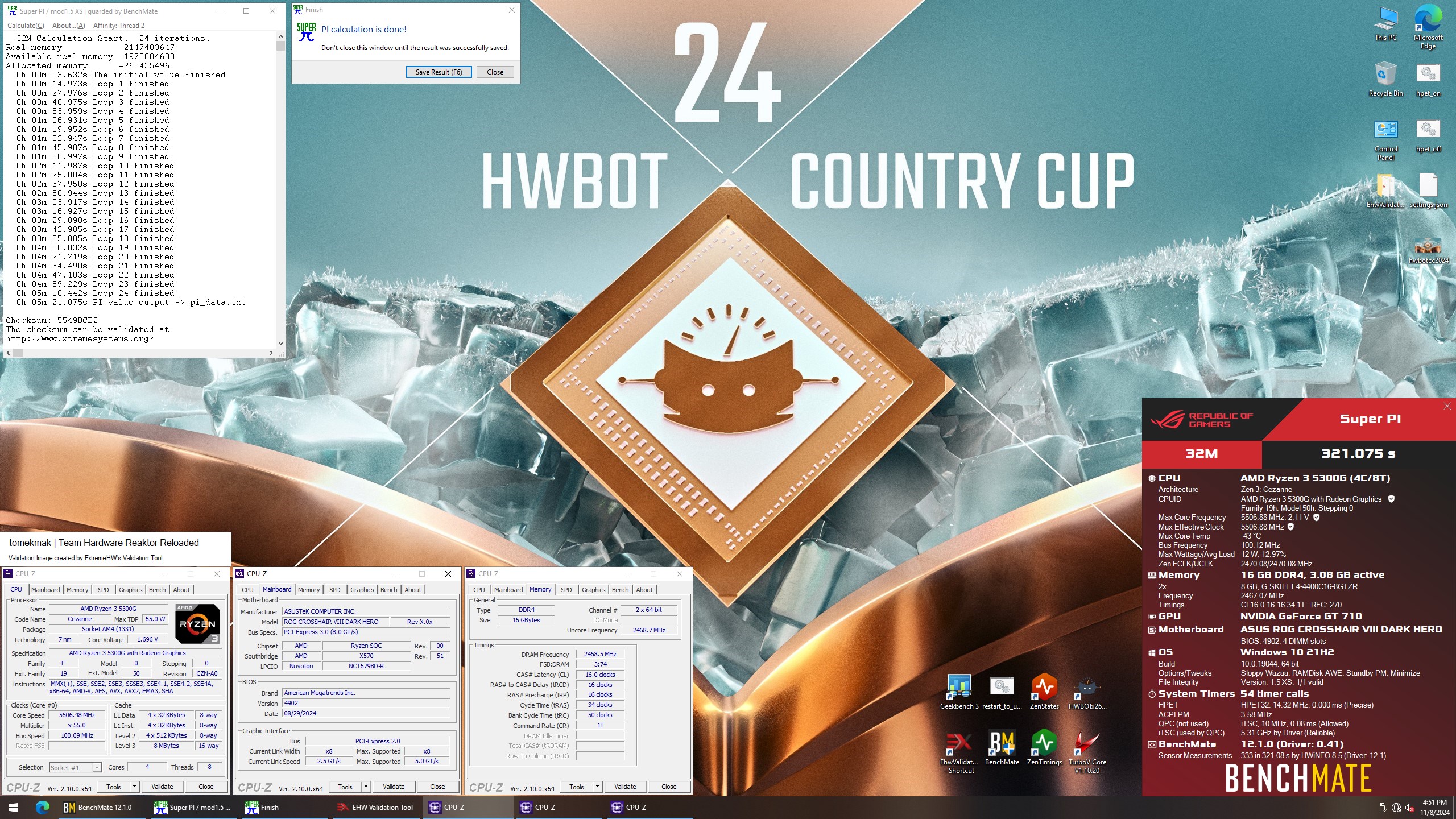Viewport: 1456px width, 819px height.
Task: Click the Loop 24 finished line
Action: (96, 293)
